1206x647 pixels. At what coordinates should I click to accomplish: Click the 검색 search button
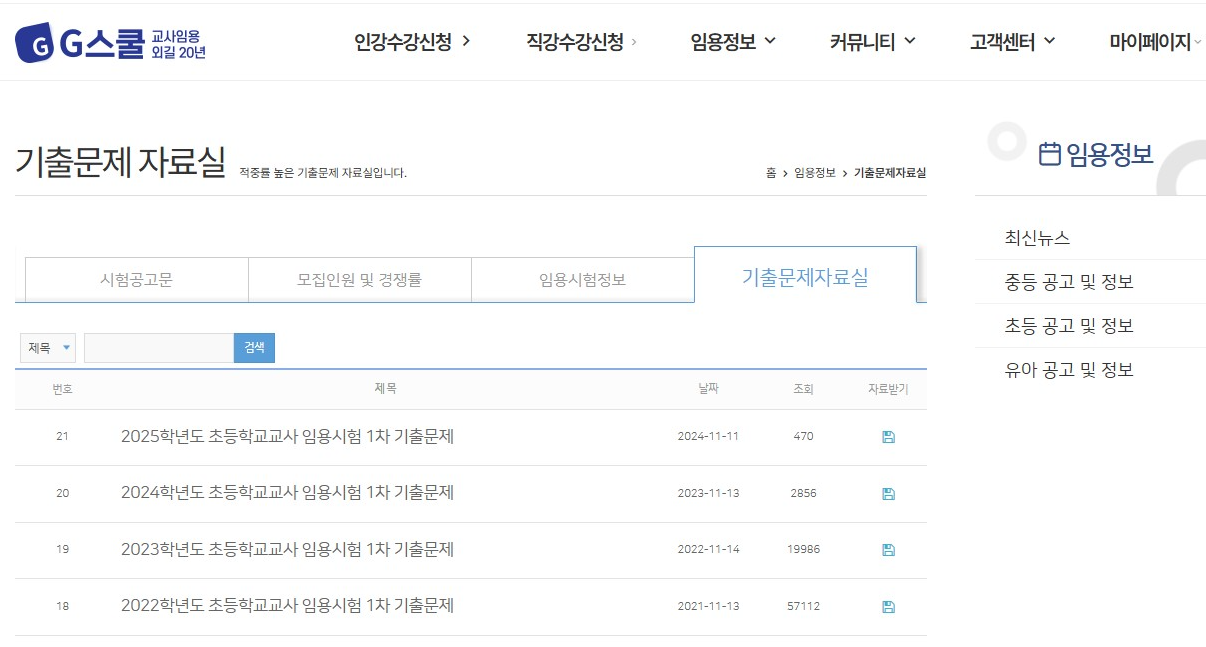(253, 347)
